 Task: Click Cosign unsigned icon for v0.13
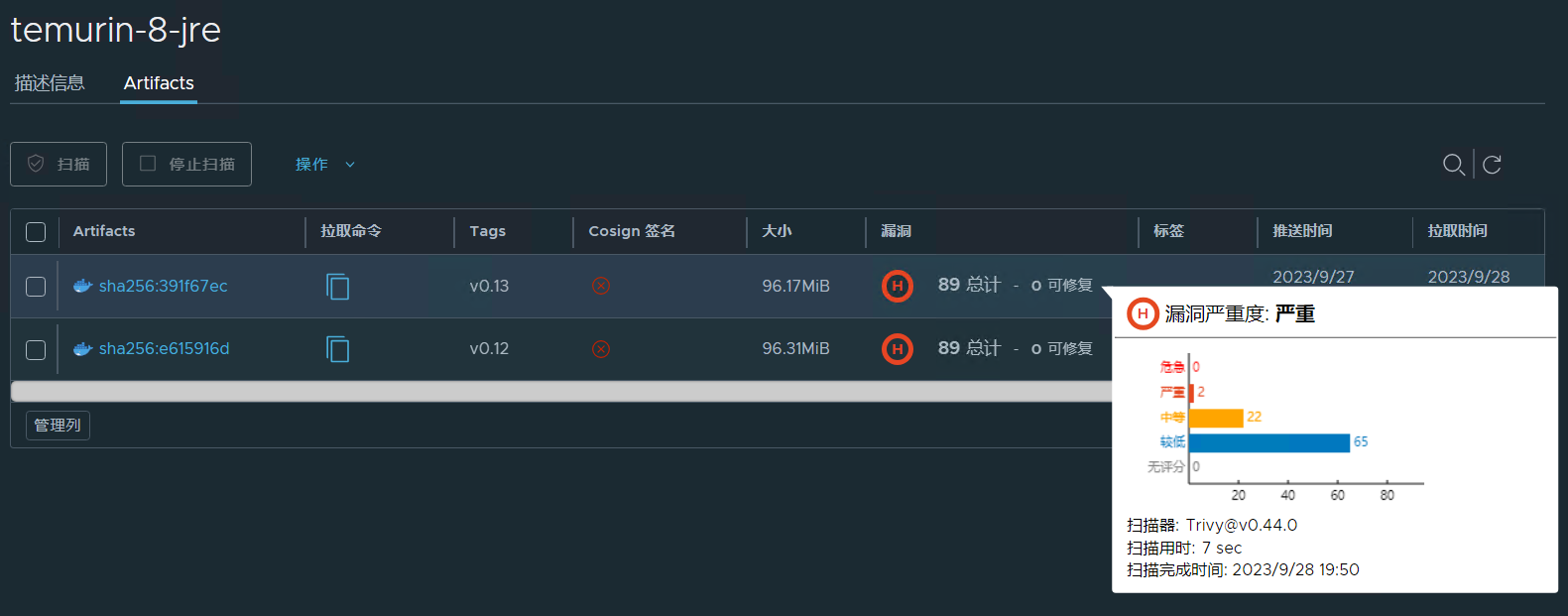(601, 286)
